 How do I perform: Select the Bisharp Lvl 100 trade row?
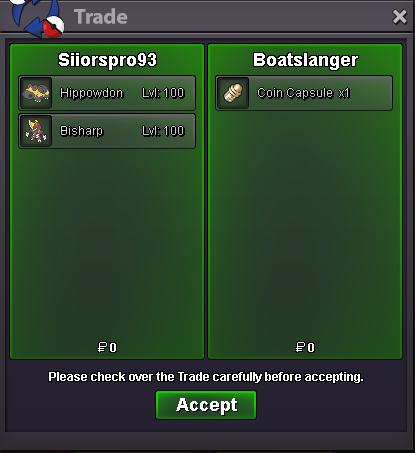pos(107,131)
